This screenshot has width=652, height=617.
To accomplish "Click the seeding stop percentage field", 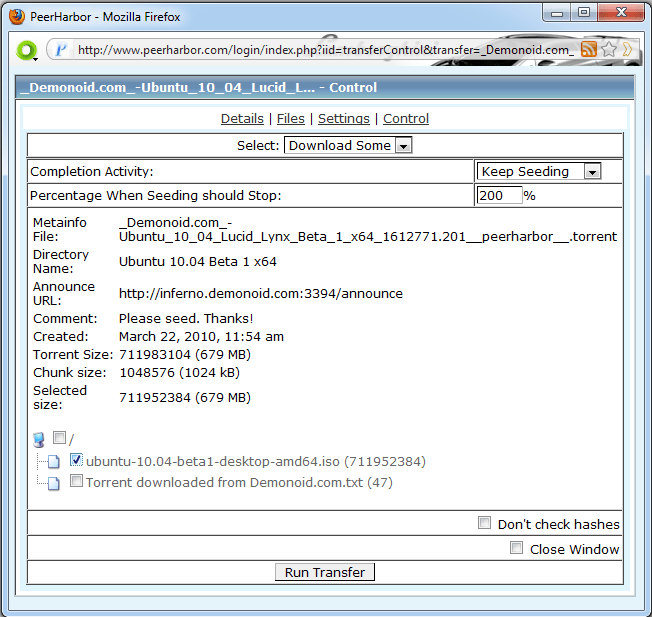I will 499,195.
